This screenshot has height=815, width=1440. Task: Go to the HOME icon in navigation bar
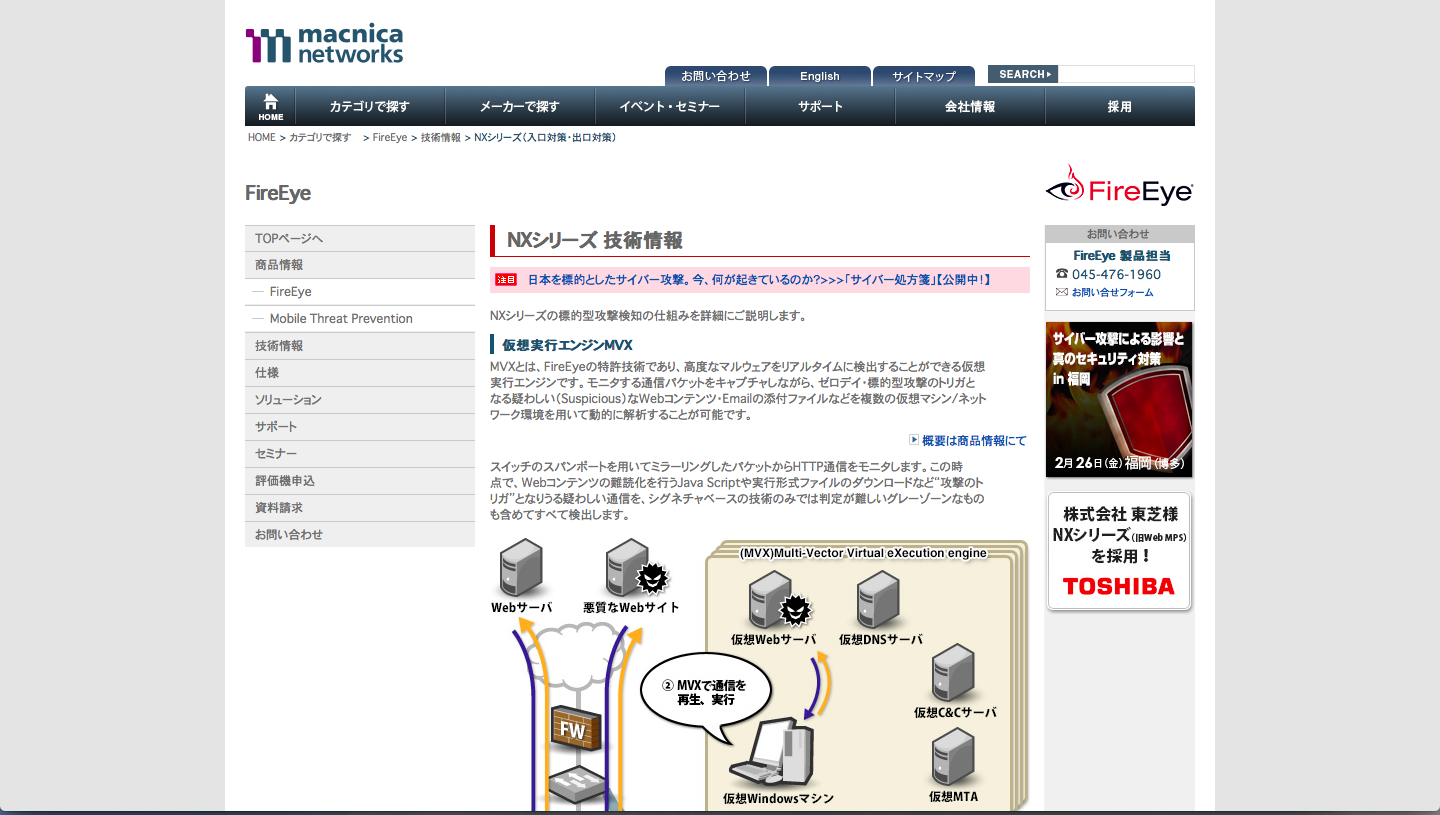coord(270,106)
